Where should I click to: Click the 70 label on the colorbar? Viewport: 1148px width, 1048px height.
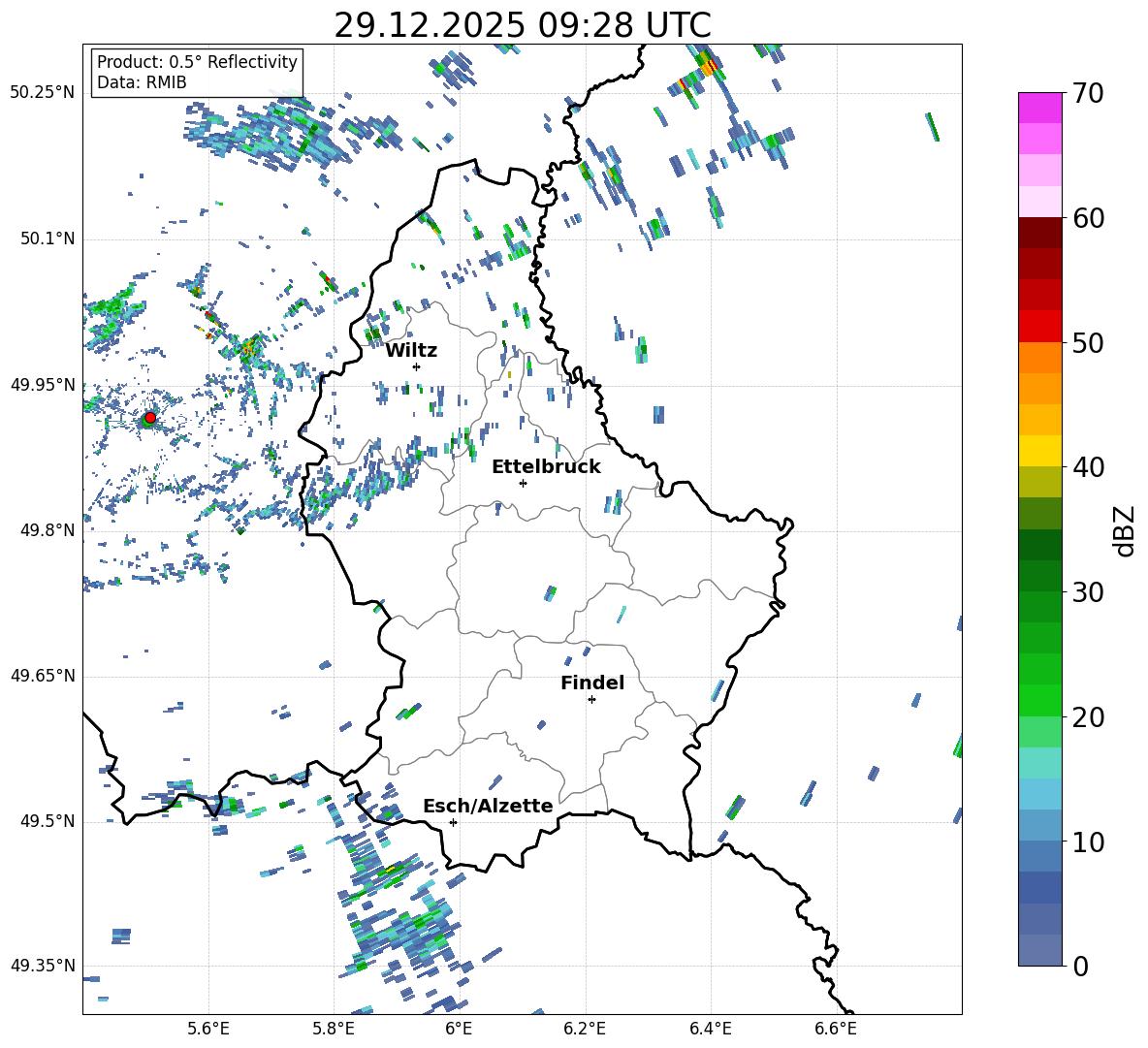coord(1090,94)
